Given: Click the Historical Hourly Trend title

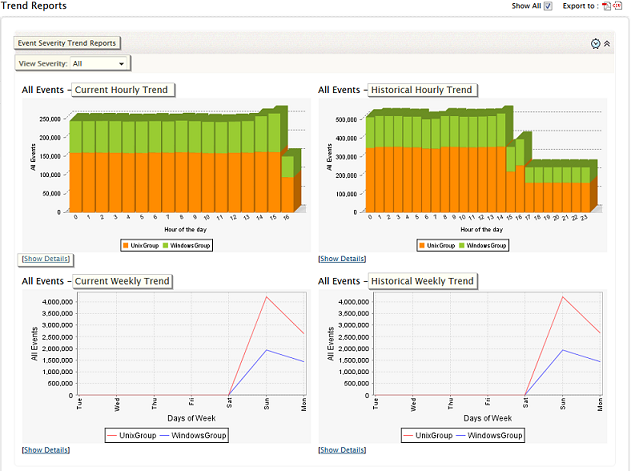Looking at the screenshot, I should click(421, 90).
